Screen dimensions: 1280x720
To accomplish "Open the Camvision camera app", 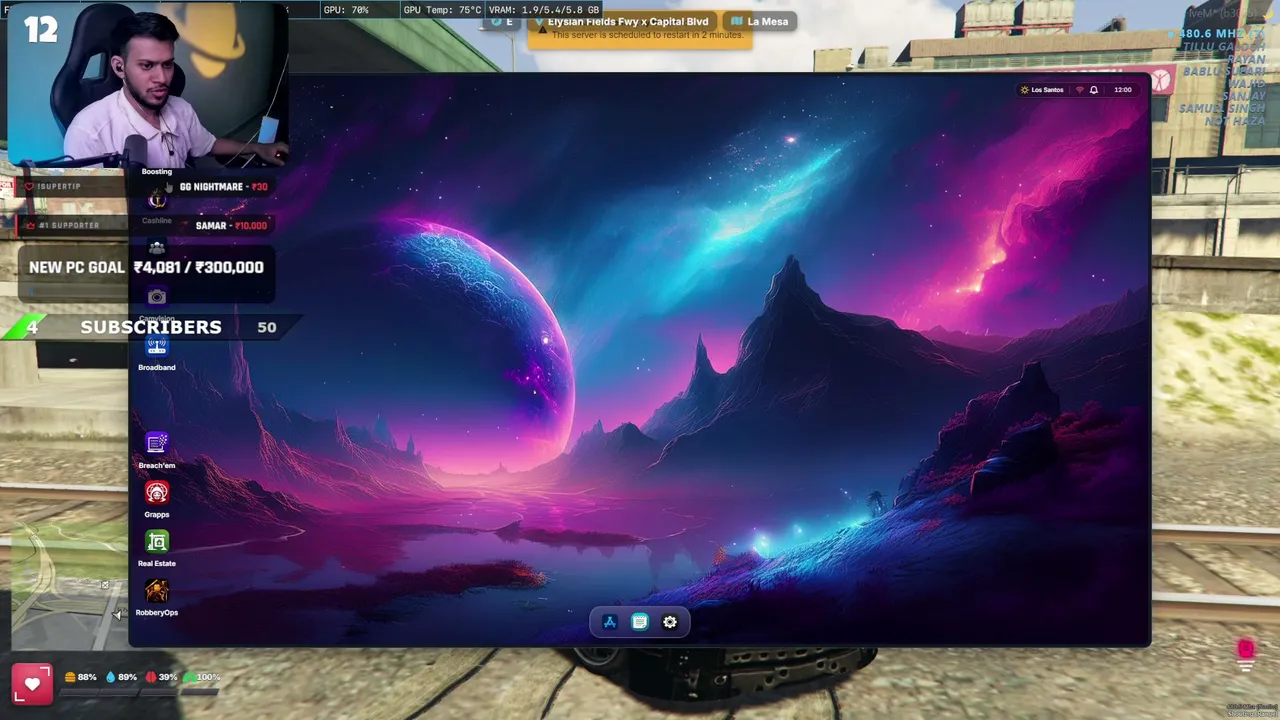I will point(157,297).
